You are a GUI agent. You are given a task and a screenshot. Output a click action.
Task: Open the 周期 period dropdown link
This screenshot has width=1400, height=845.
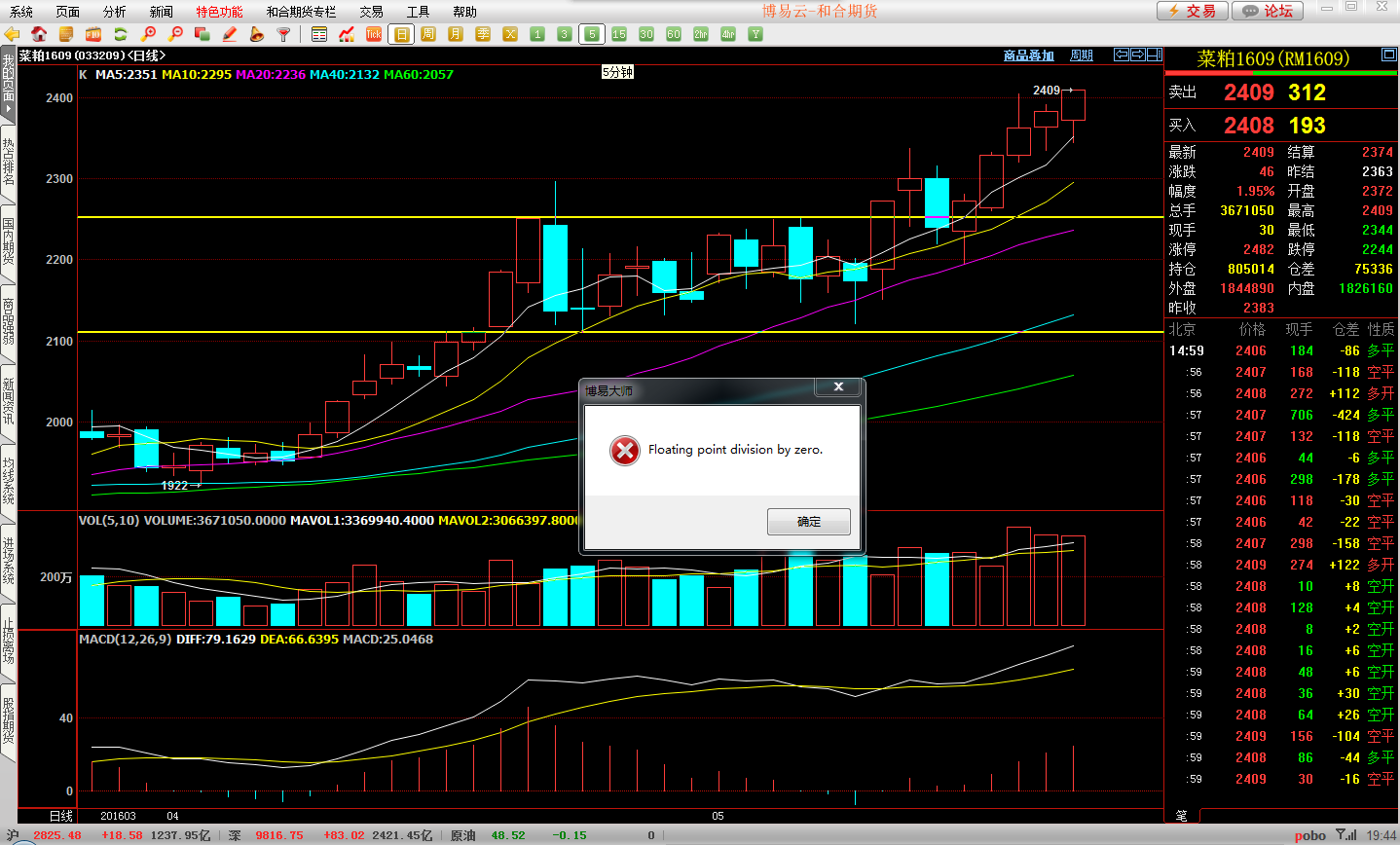[x=1082, y=55]
